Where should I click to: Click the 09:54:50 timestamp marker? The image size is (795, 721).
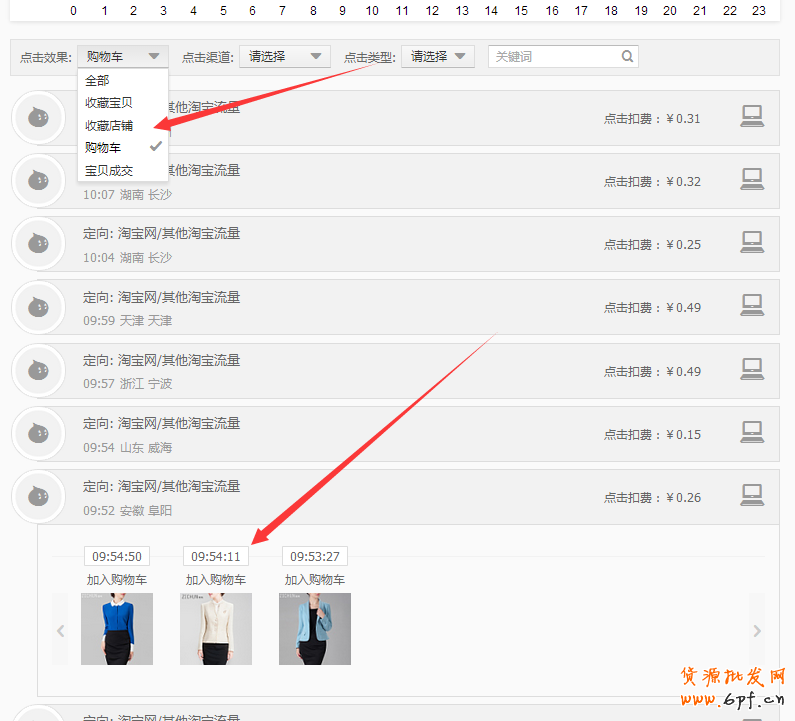117,556
